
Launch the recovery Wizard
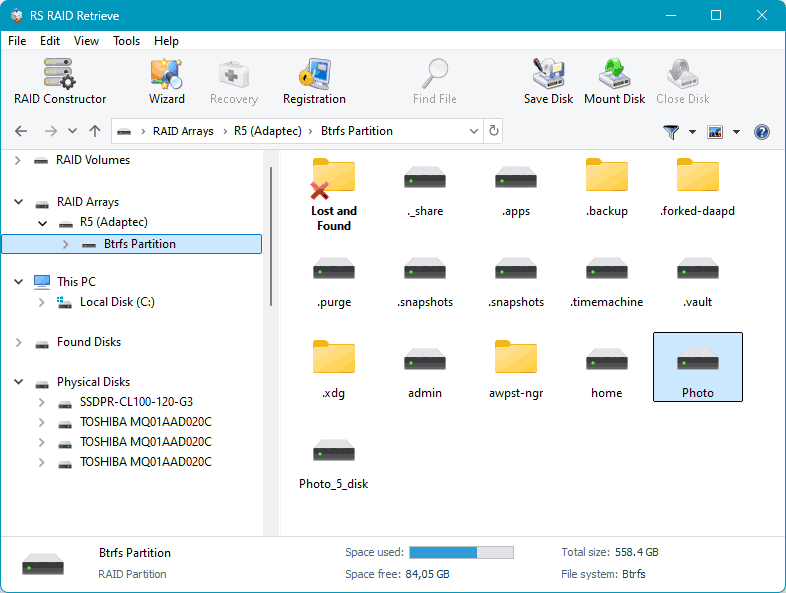point(166,81)
